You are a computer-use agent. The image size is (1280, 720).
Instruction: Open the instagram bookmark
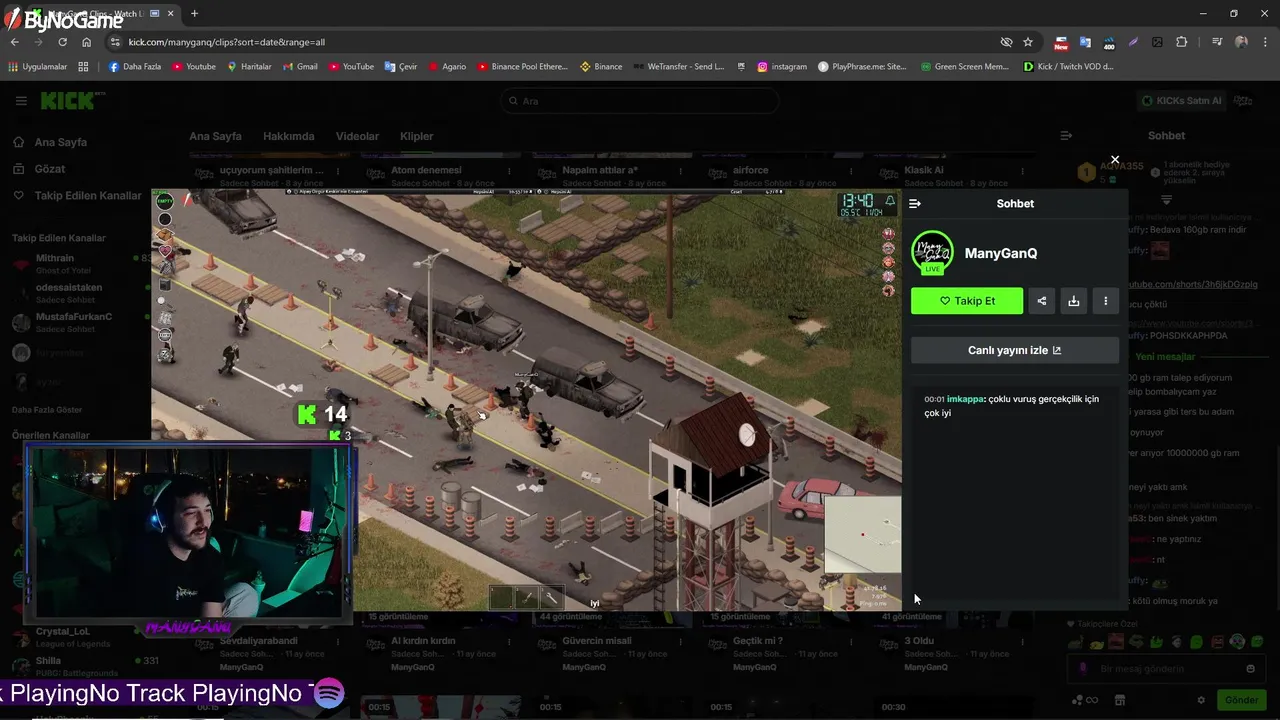(782, 67)
